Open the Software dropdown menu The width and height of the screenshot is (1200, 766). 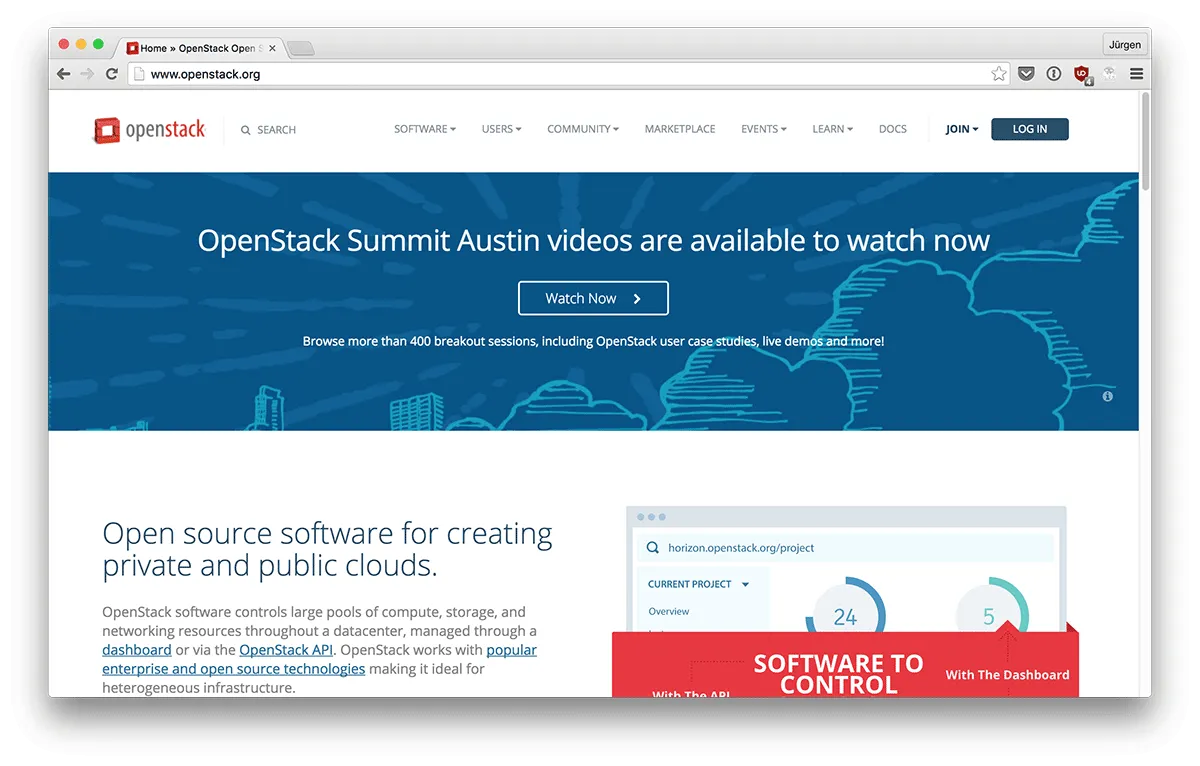pyautogui.click(x=425, y=129)
